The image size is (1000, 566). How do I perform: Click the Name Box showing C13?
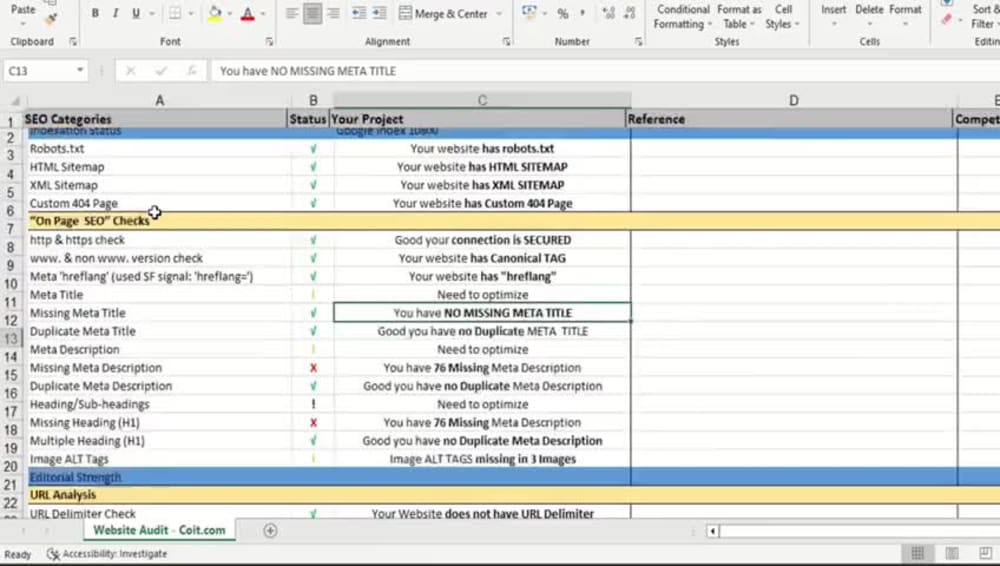(x=39, y=71)
